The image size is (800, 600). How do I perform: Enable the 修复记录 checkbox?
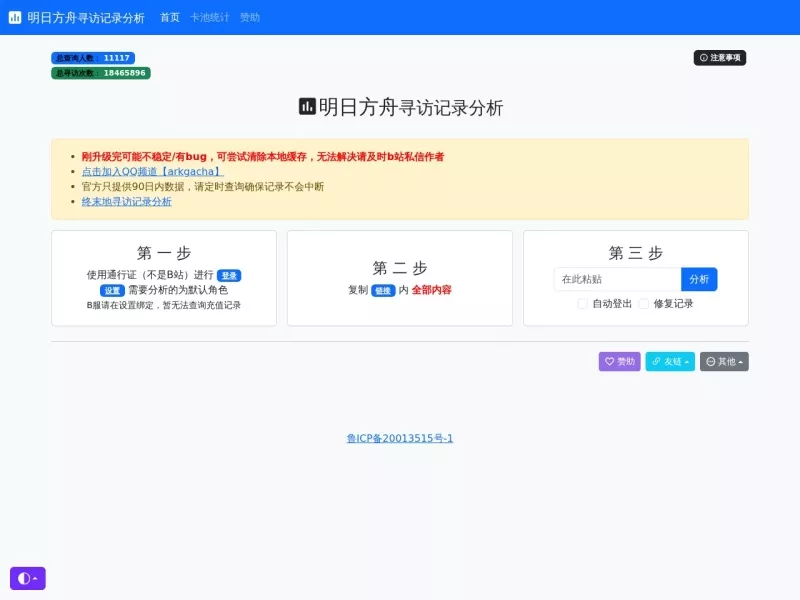tap(644, 304)
